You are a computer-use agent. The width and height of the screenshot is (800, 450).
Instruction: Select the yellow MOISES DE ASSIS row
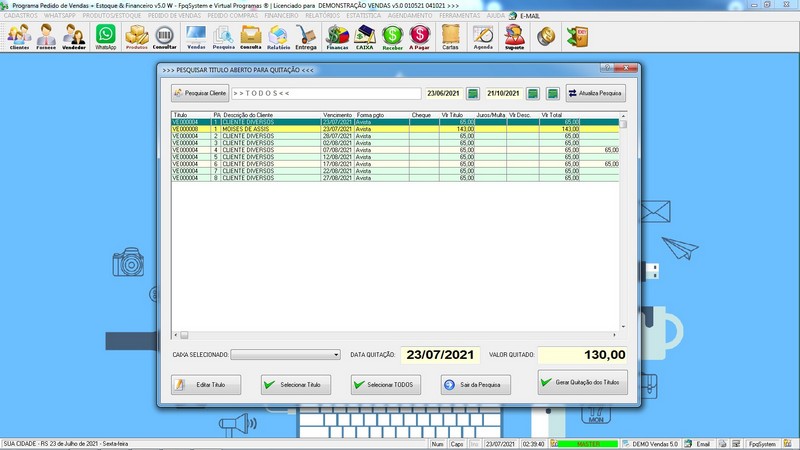[x=395, y=129]
